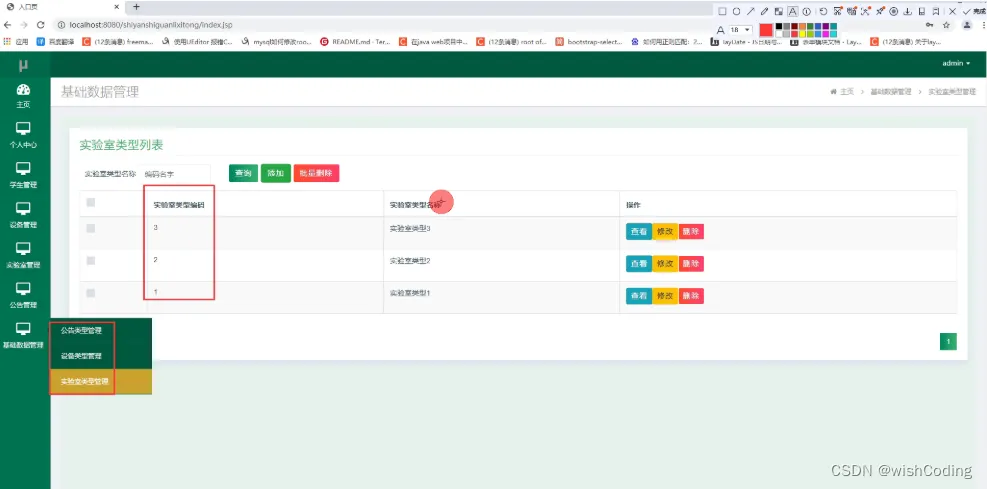Click the green 添加 button
Screen dimensions: 987x489
pyautogui.click(x=276, y=173)
